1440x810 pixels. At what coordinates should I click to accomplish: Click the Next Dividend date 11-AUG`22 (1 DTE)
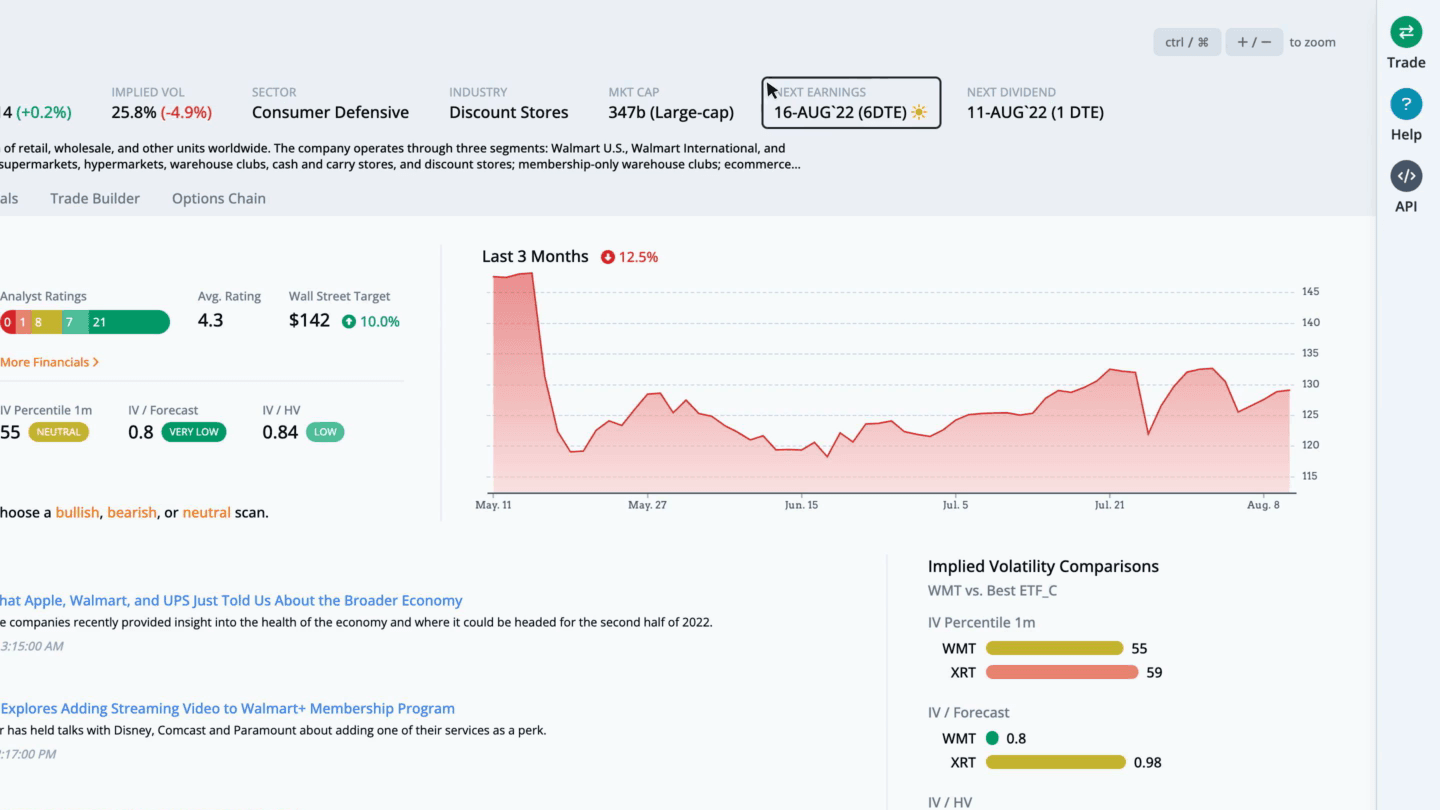point(1035,112)
